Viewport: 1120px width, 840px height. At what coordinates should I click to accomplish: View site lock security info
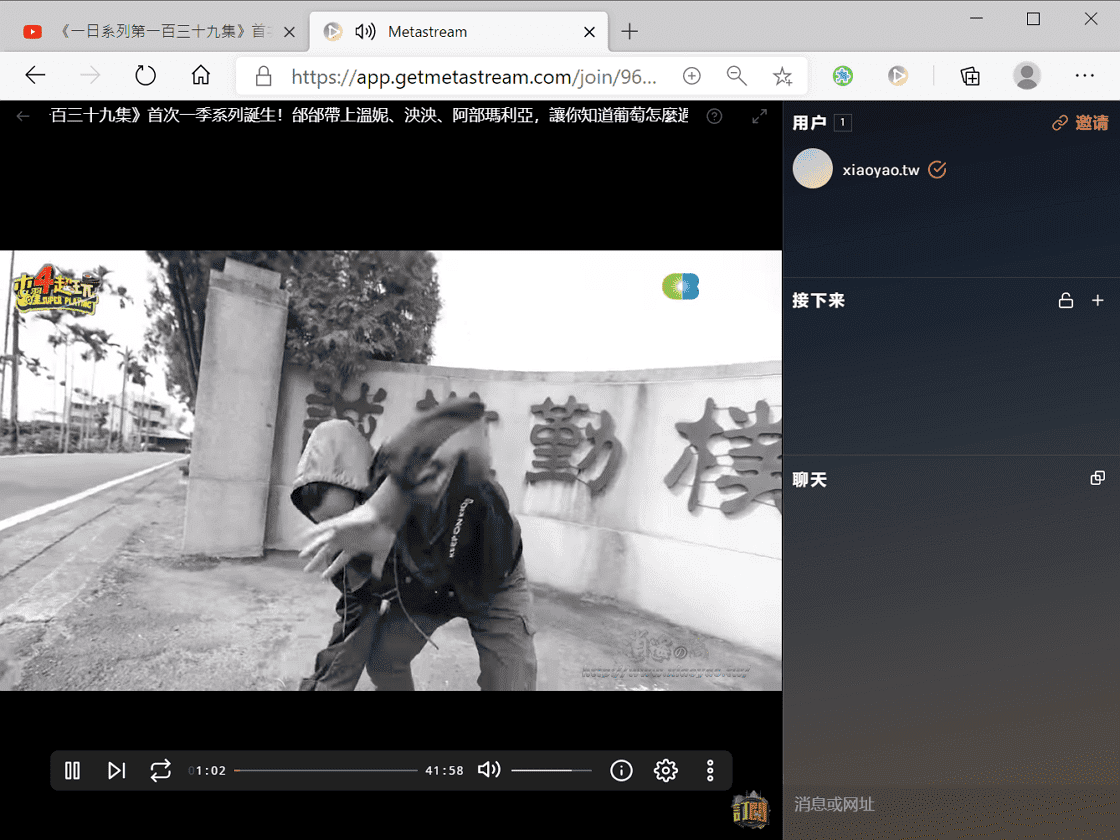click(x=263, y=76)
